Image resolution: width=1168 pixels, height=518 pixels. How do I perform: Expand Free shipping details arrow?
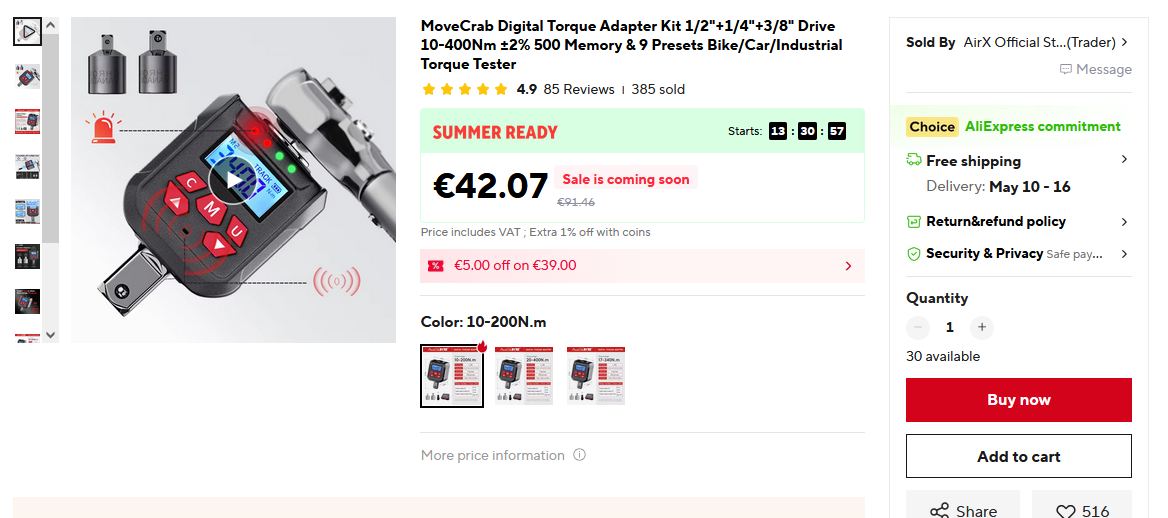point(1124,159)
